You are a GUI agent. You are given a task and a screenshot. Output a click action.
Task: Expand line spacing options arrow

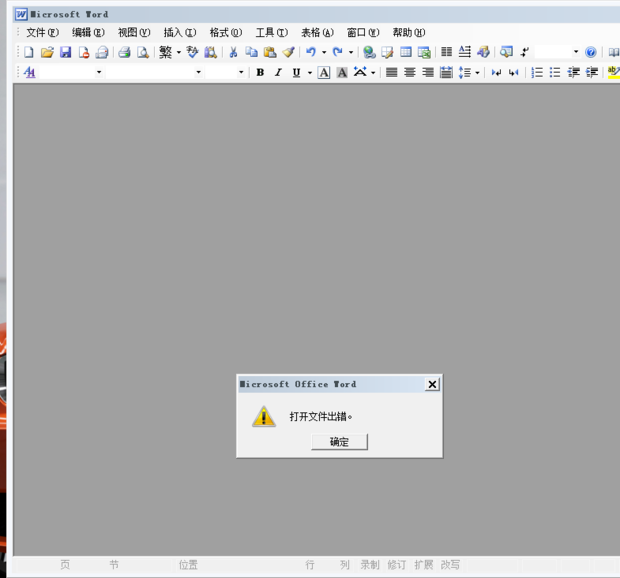click(x=477, y=72)
